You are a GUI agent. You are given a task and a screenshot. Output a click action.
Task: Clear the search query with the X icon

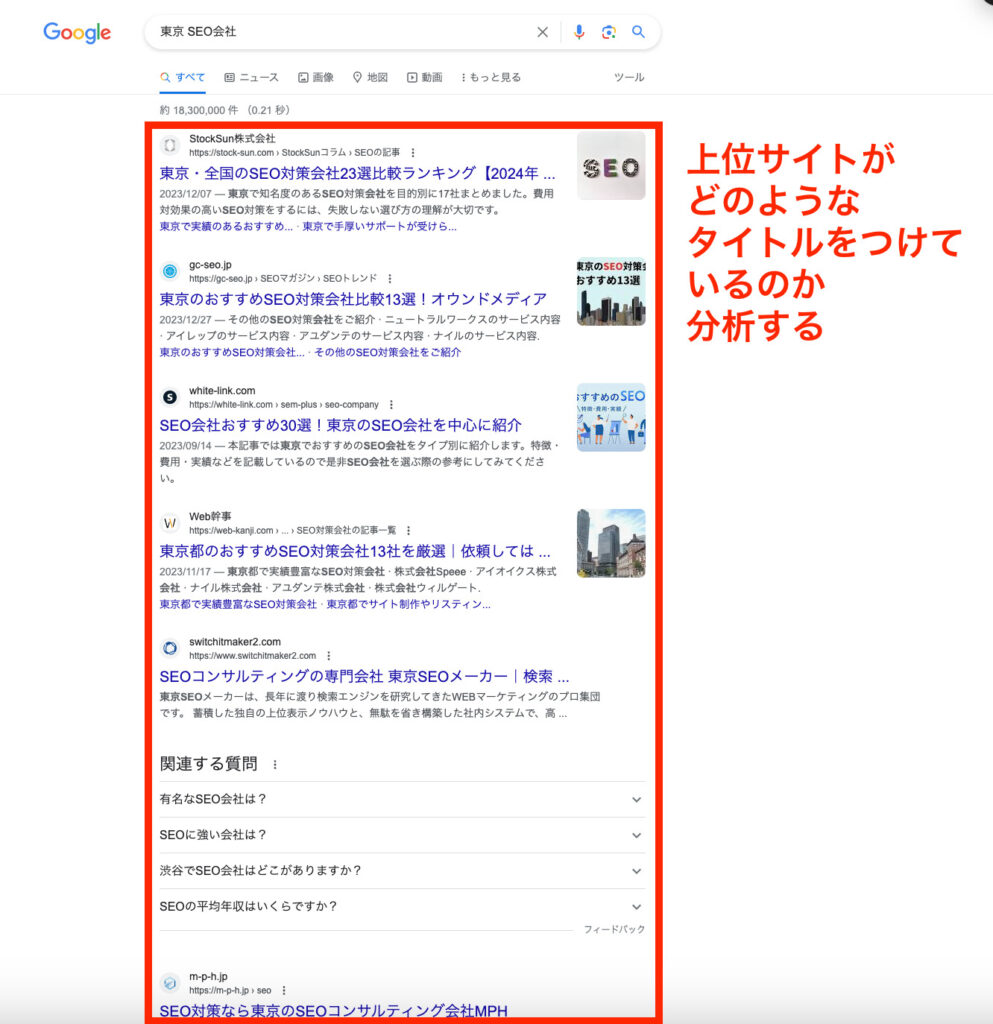(543, 32)
